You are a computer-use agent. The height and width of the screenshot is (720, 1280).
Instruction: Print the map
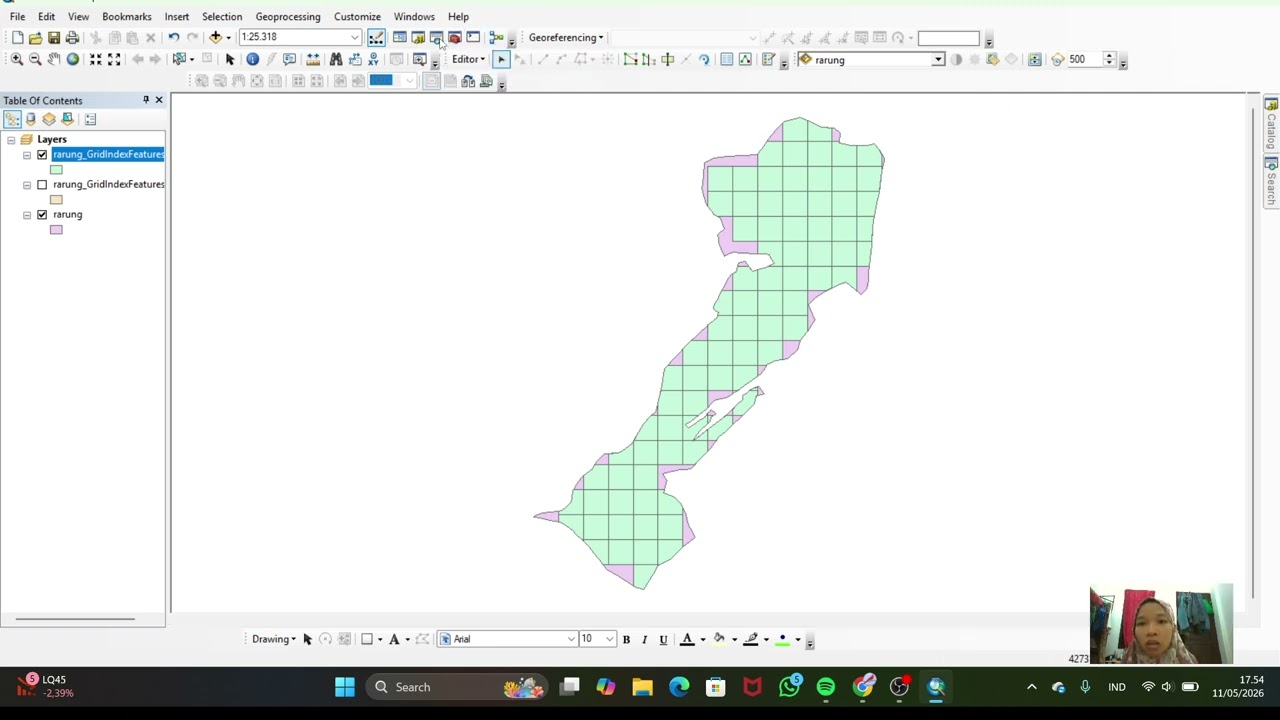tap(72, 38)
